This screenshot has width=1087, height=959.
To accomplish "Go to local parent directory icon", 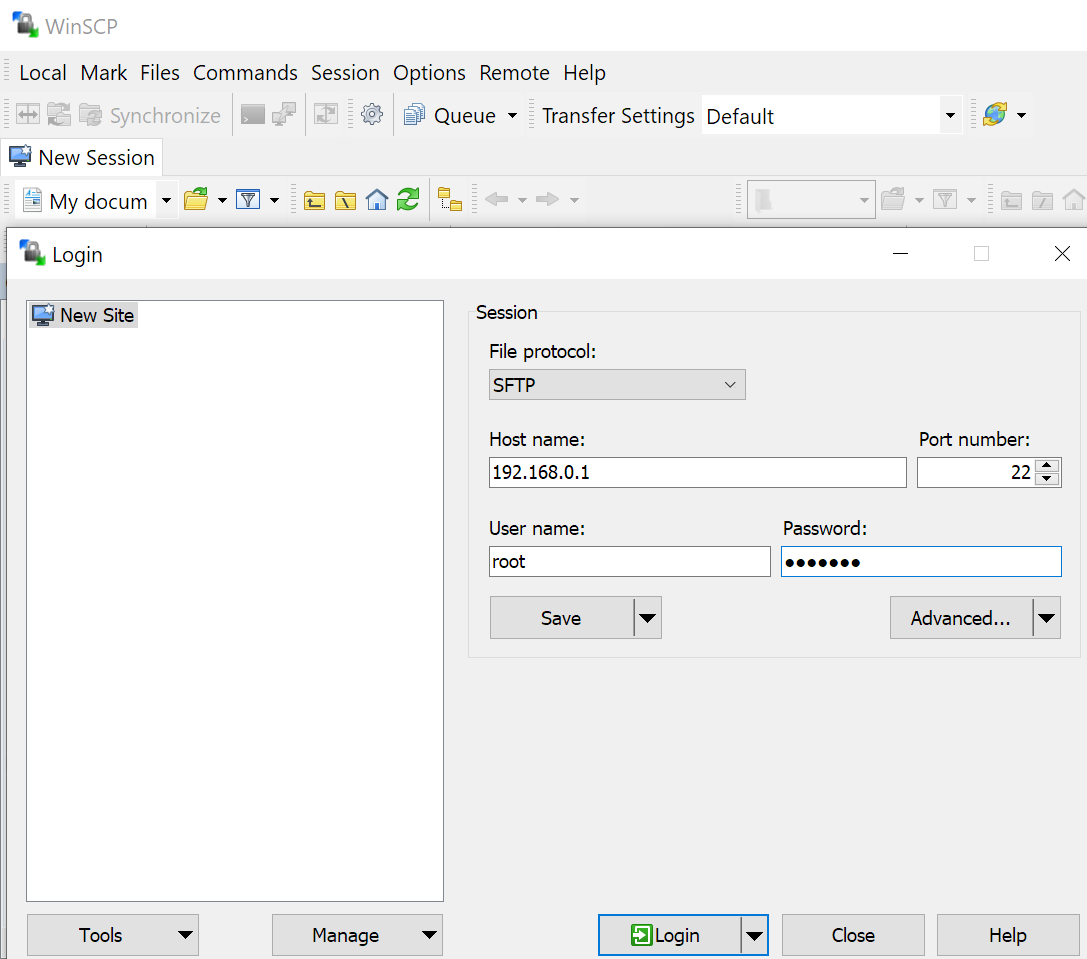I will tap(314, 200).
